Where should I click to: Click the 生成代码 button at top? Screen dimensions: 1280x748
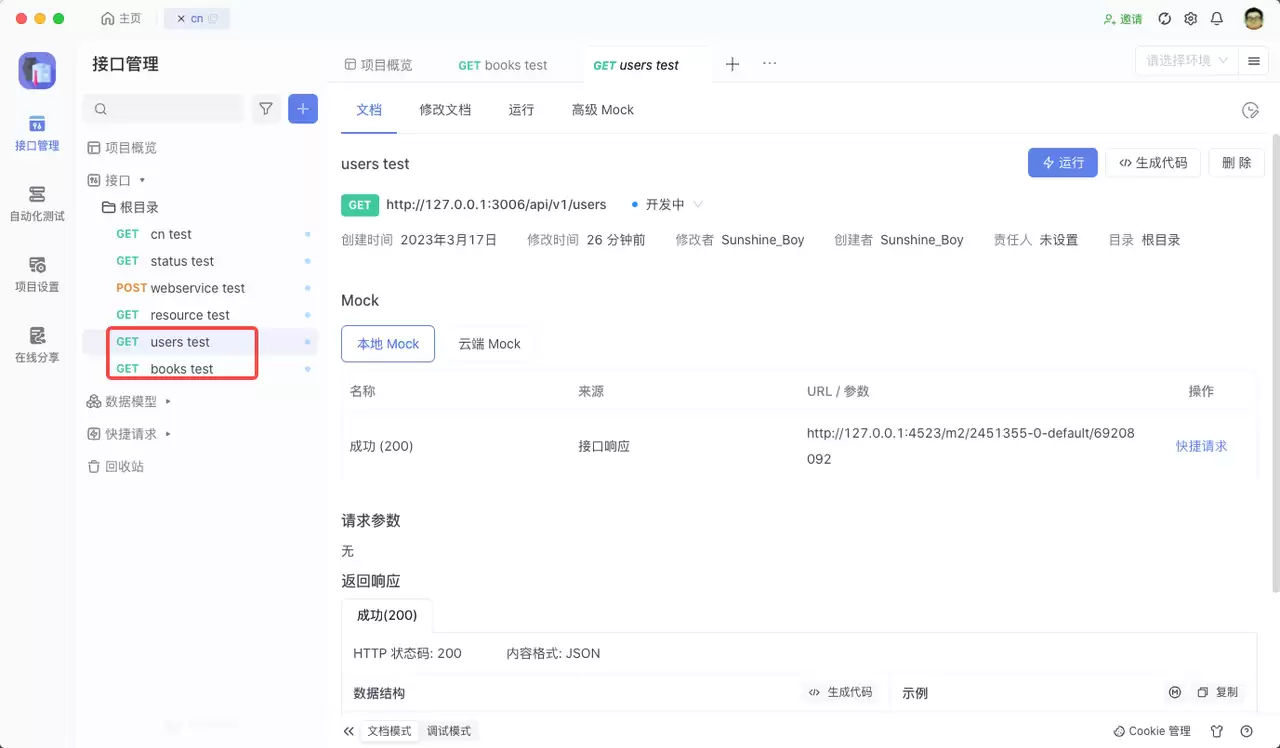(x=1153, y=163)
